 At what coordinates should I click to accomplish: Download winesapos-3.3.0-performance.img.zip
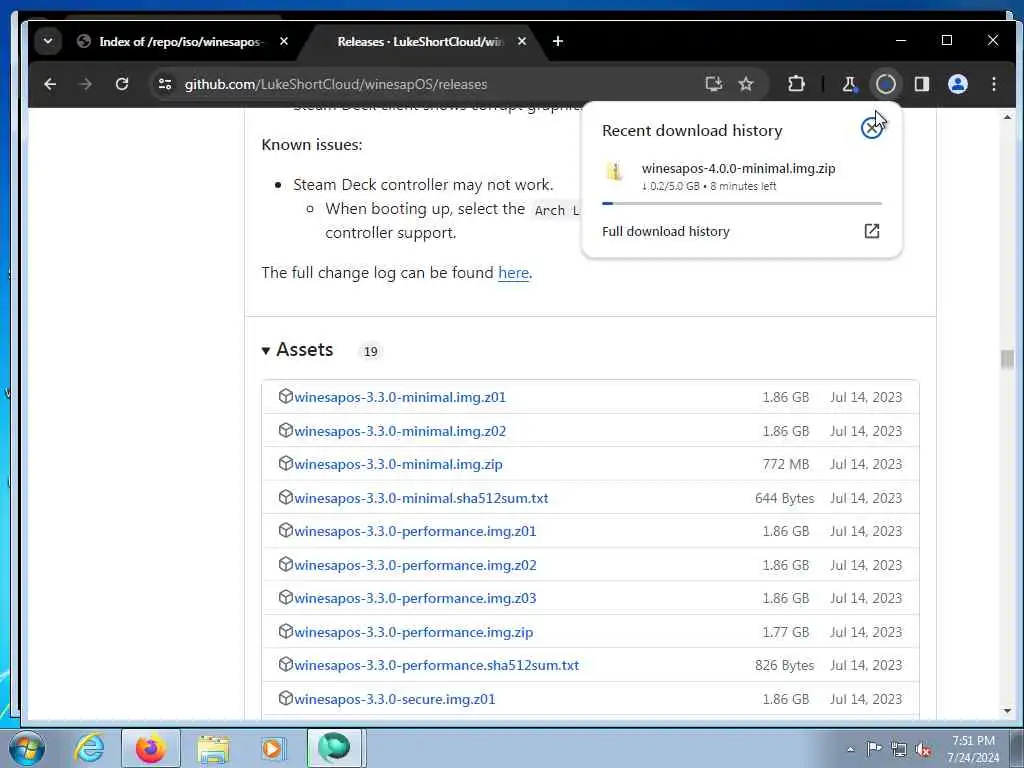click(413, 632)
